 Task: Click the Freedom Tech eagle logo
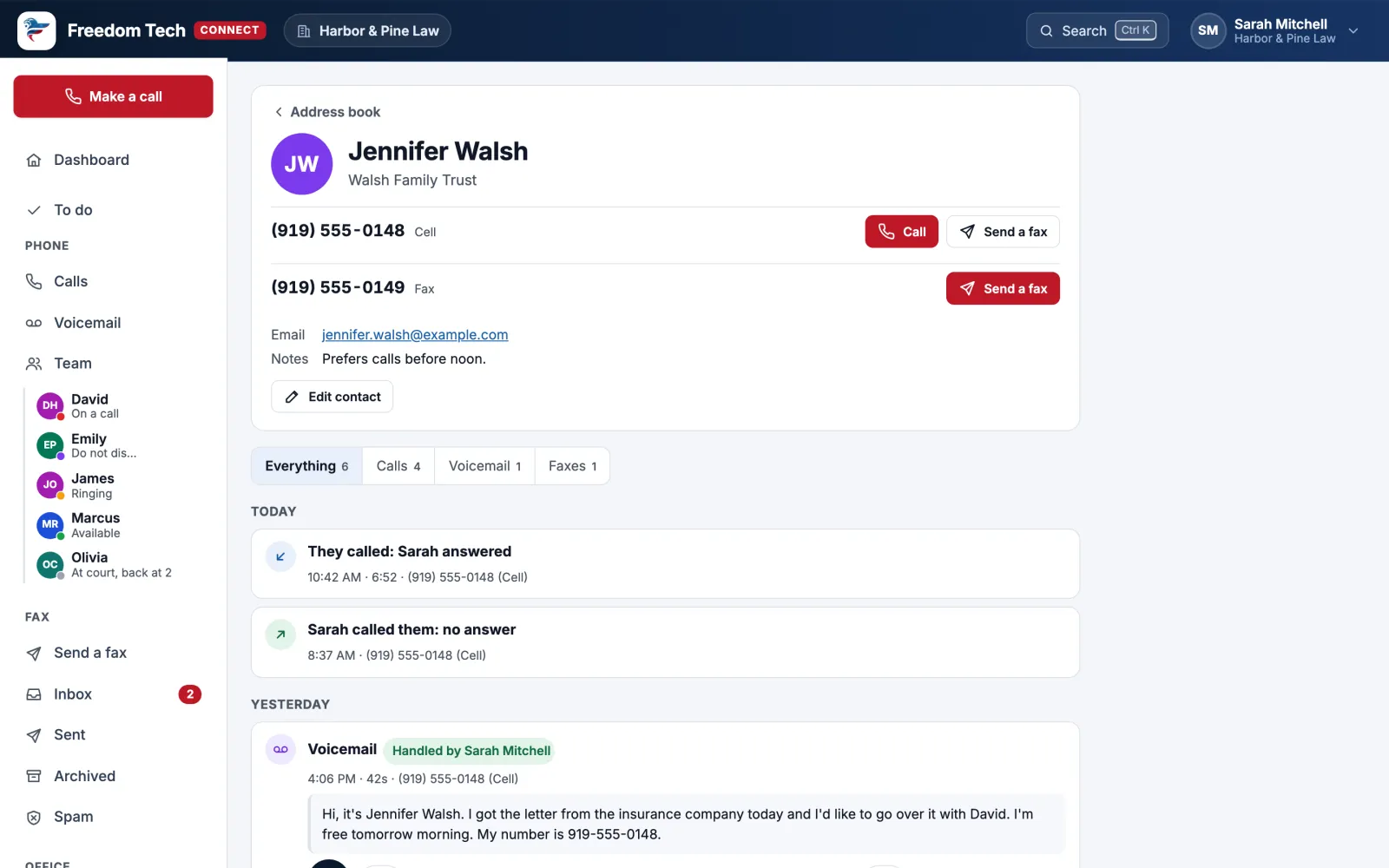(x=36, y=30)
